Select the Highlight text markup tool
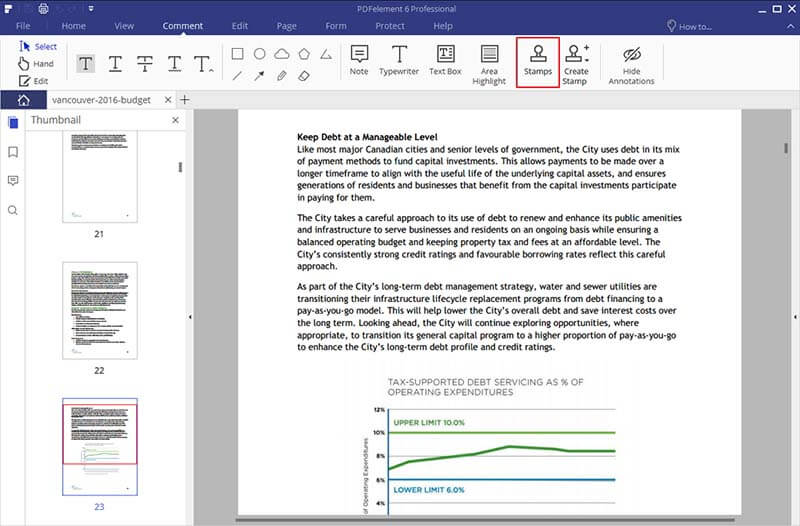 [86, 64]
